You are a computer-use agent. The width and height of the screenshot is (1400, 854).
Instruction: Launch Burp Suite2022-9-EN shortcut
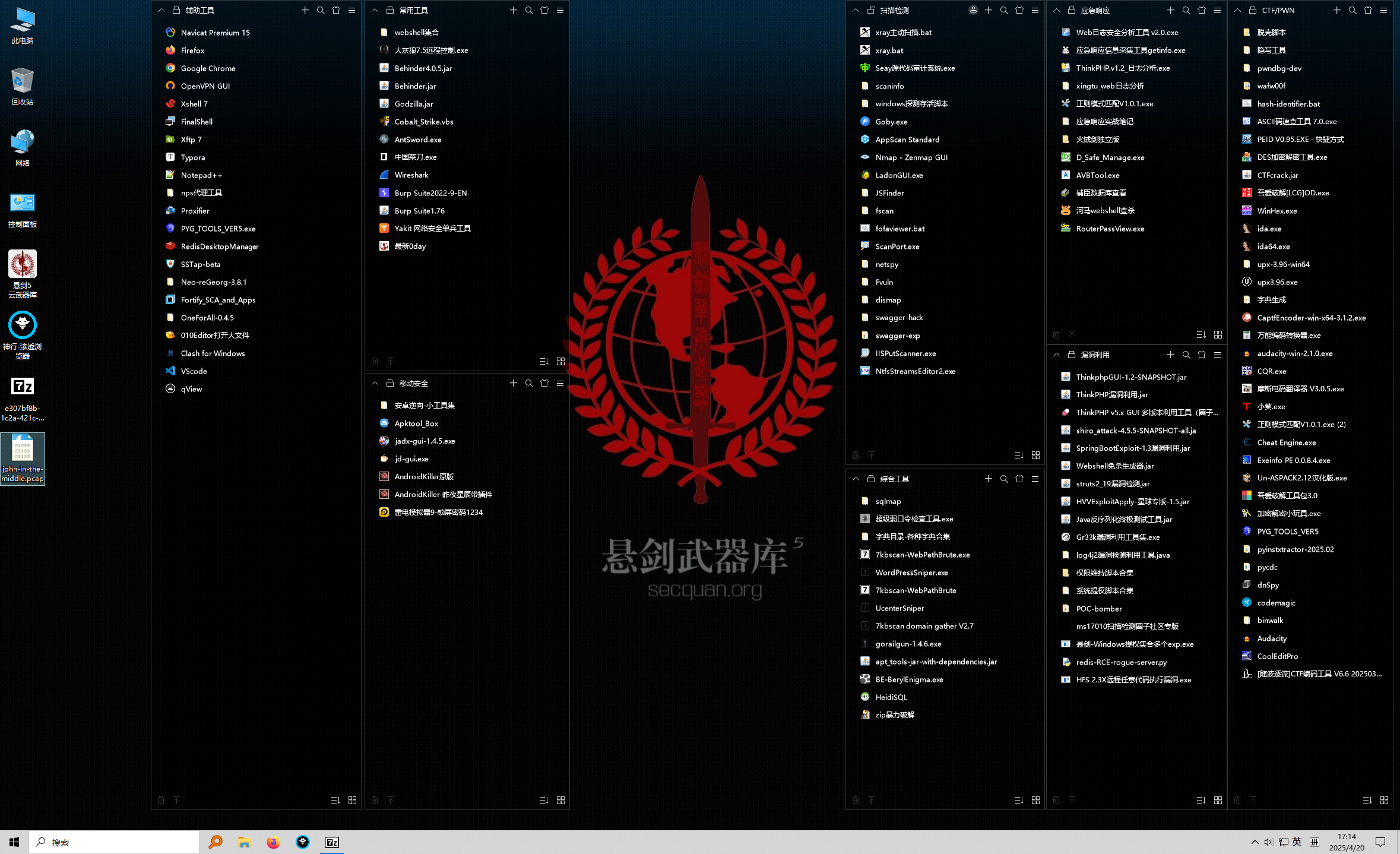pos(430,193)
